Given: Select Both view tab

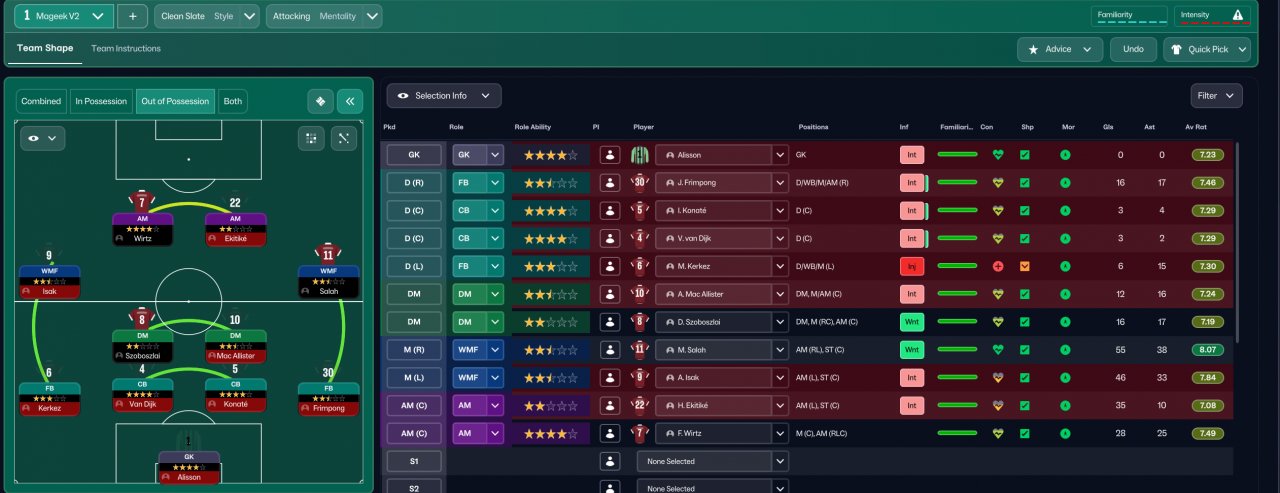Looking at the screenshot, I should coord(233,101).
